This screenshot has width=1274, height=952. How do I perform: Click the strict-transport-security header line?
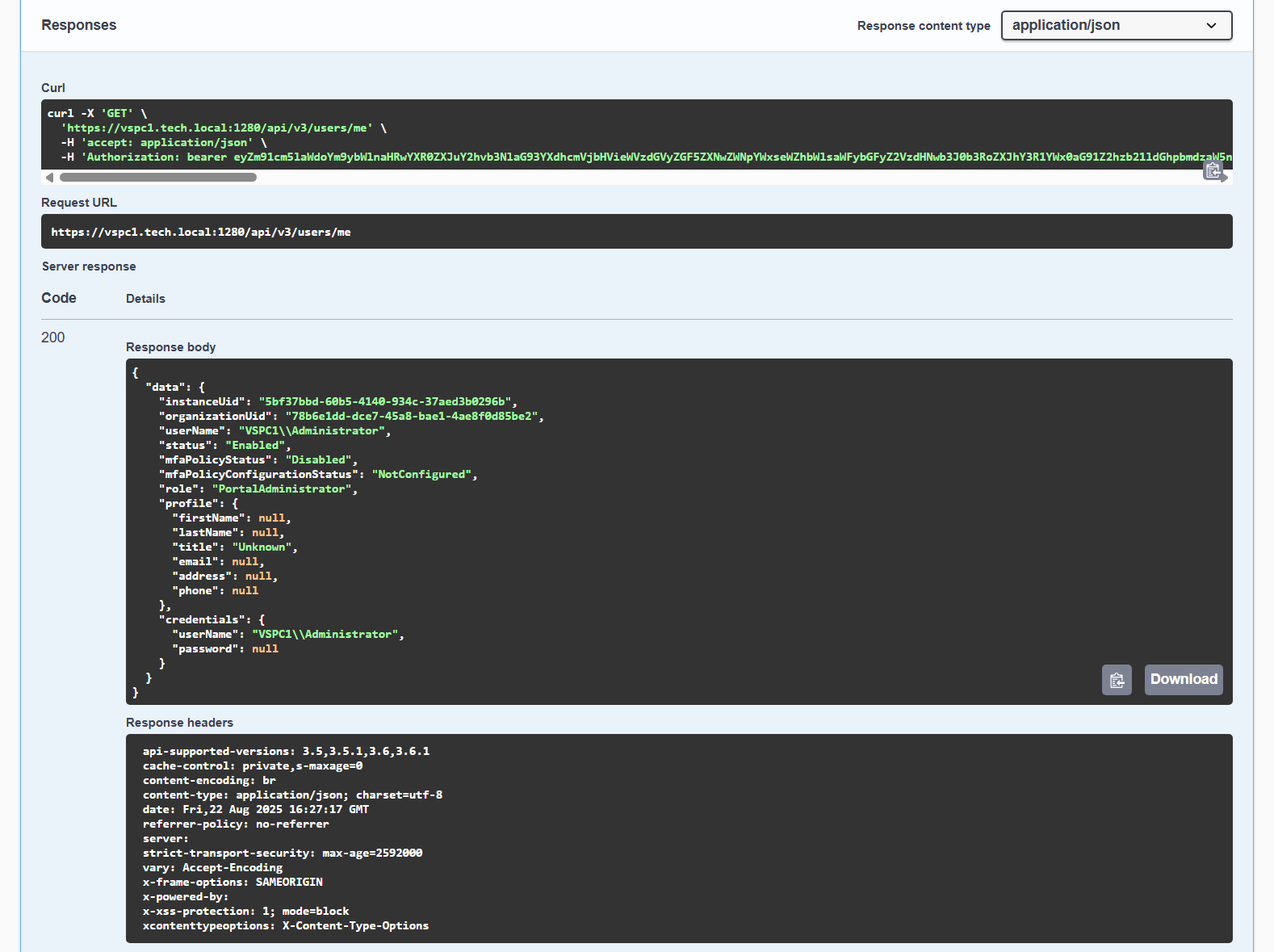(282, 853)
